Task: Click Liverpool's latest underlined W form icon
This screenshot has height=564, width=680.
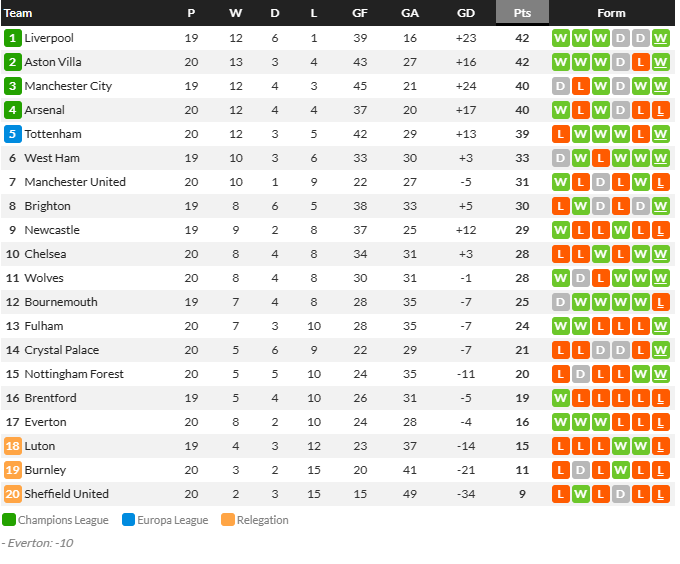Action: (x=660, y=38)
